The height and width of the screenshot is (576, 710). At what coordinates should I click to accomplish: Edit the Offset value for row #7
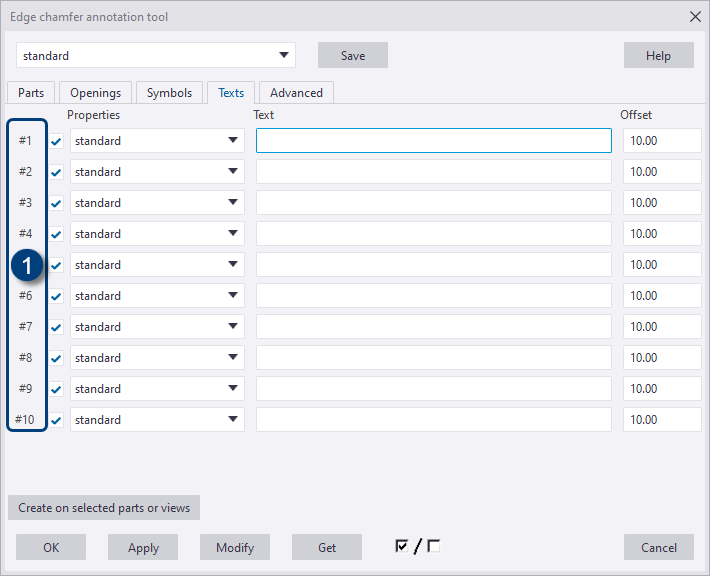(x=662, y=326)
